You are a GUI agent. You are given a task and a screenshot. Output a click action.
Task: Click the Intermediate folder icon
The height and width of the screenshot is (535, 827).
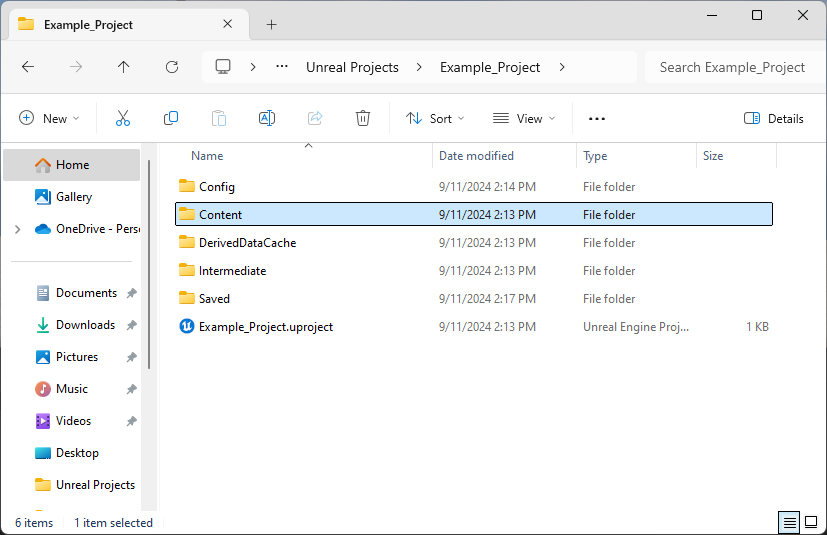(x=187, y=270)
